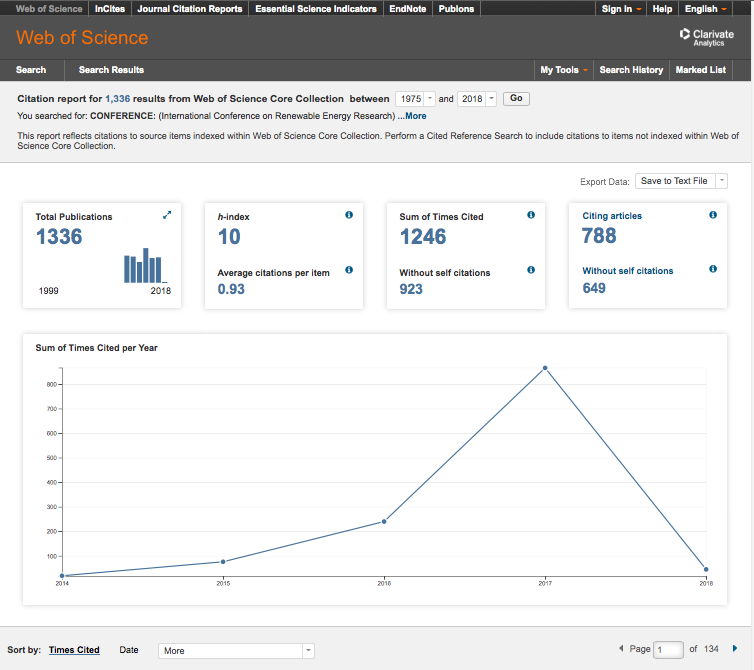Click the 2014 data point on the chart
754x670 pixels.
[x=62, y=576]
